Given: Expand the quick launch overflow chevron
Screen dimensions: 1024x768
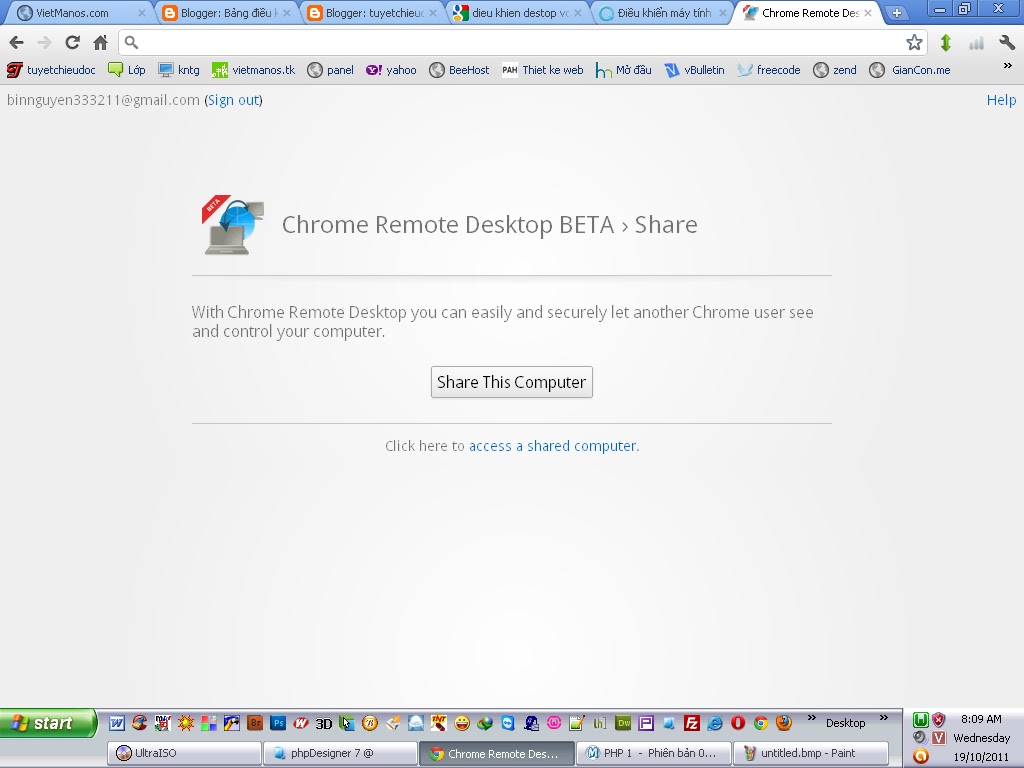Looking at the screenshot, I should click(812, 718).
